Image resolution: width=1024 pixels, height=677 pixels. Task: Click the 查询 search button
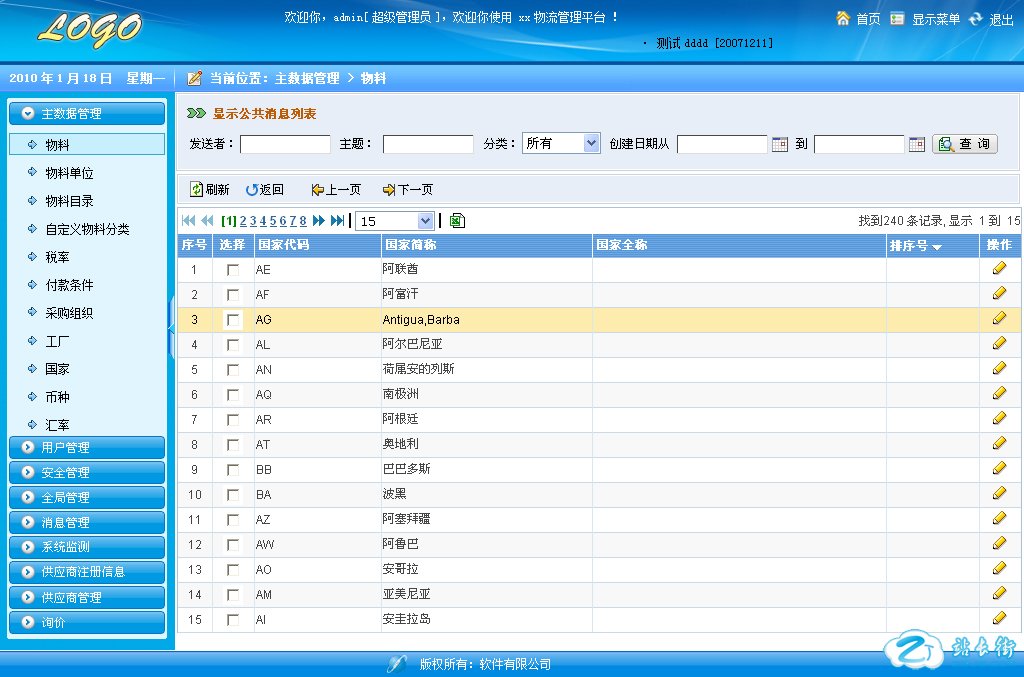[x=965, y=144]
